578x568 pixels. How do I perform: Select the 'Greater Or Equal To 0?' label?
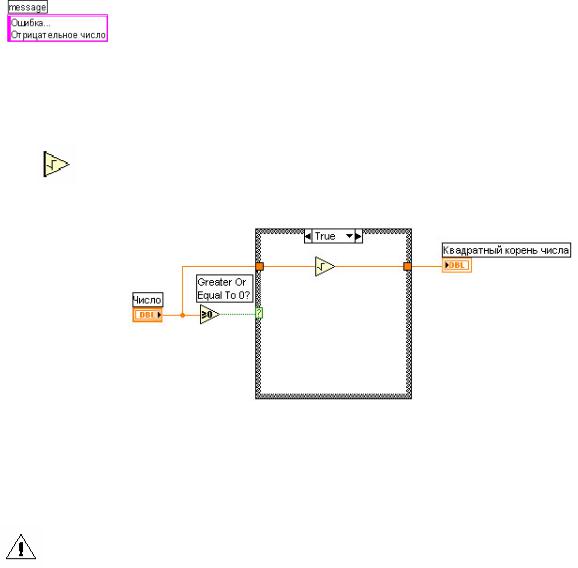tap(224, 289)
